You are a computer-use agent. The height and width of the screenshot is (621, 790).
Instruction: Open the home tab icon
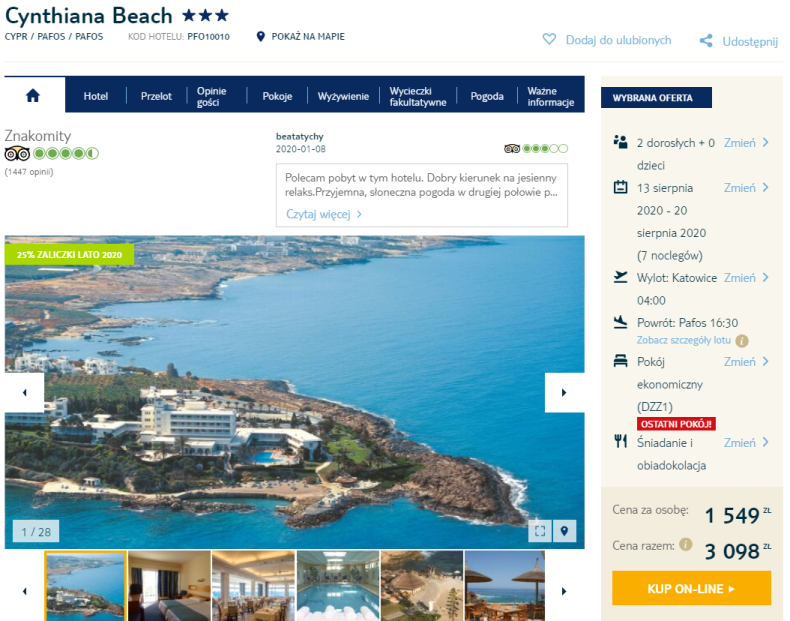tap(33, 95)
